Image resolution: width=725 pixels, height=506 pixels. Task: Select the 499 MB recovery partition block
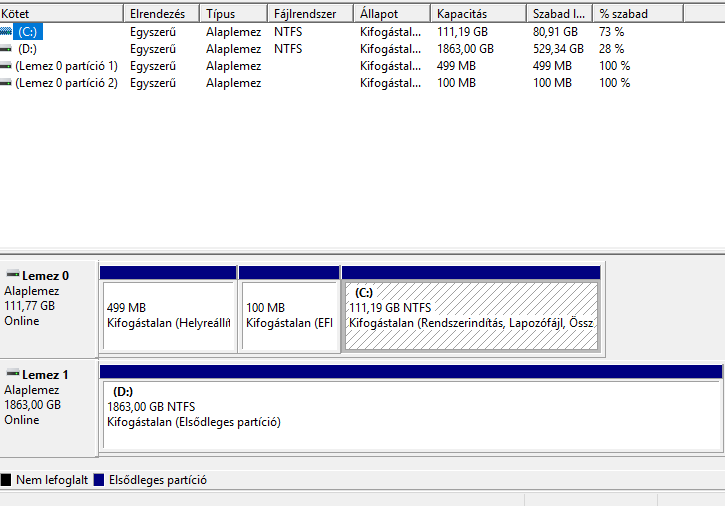(x=168, y=309)
